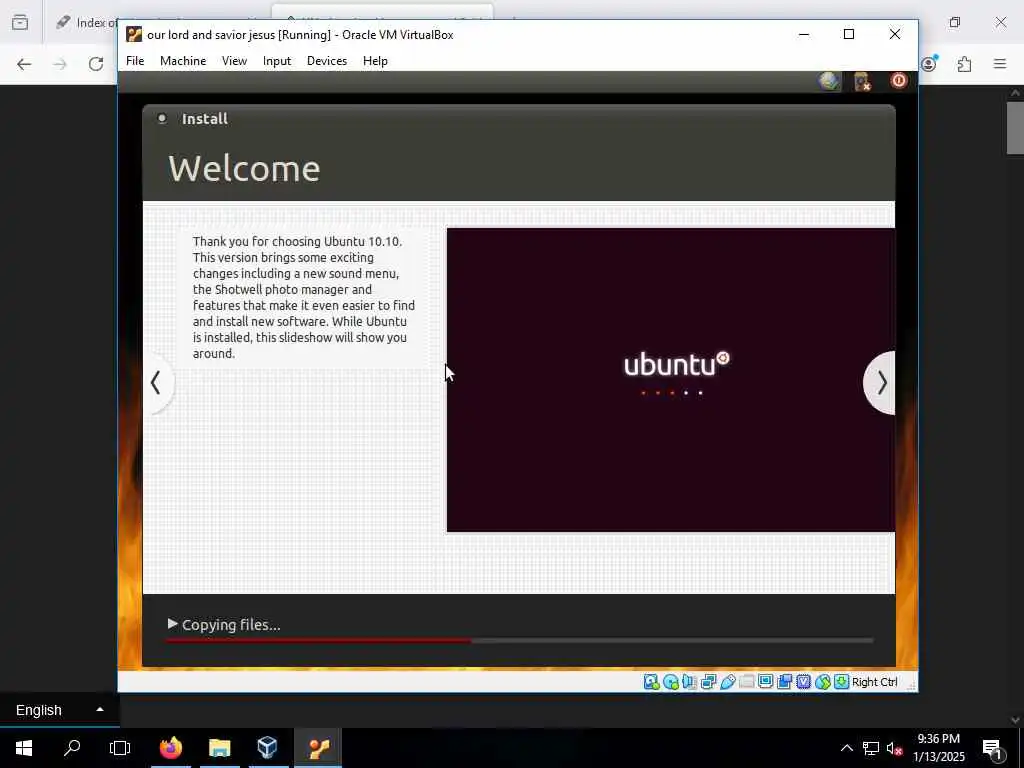1024x768 pixels.
Task: Click the running VM taskbar icon
Action: [319, 748]
